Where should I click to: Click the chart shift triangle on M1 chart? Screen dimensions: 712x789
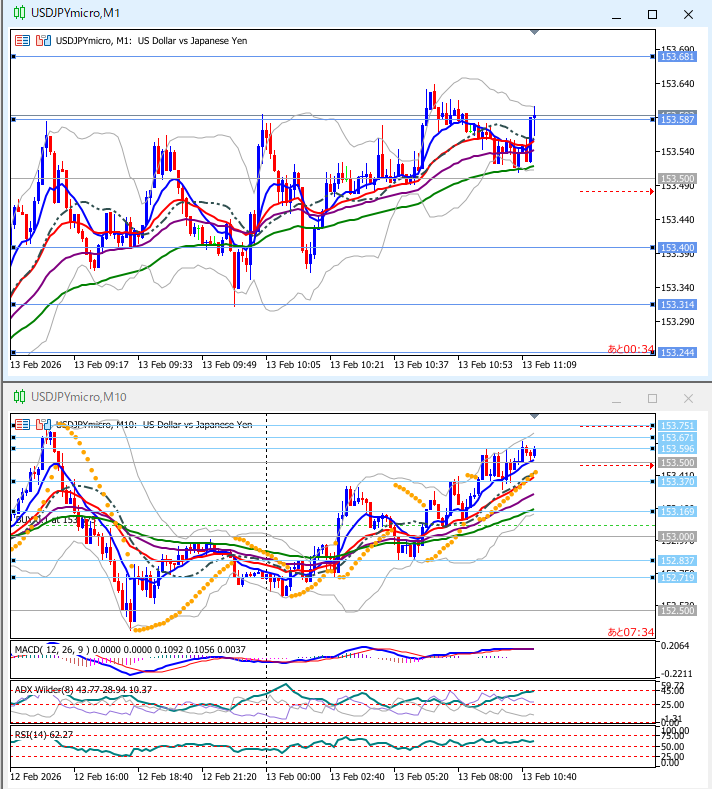[x=535, y=33]
